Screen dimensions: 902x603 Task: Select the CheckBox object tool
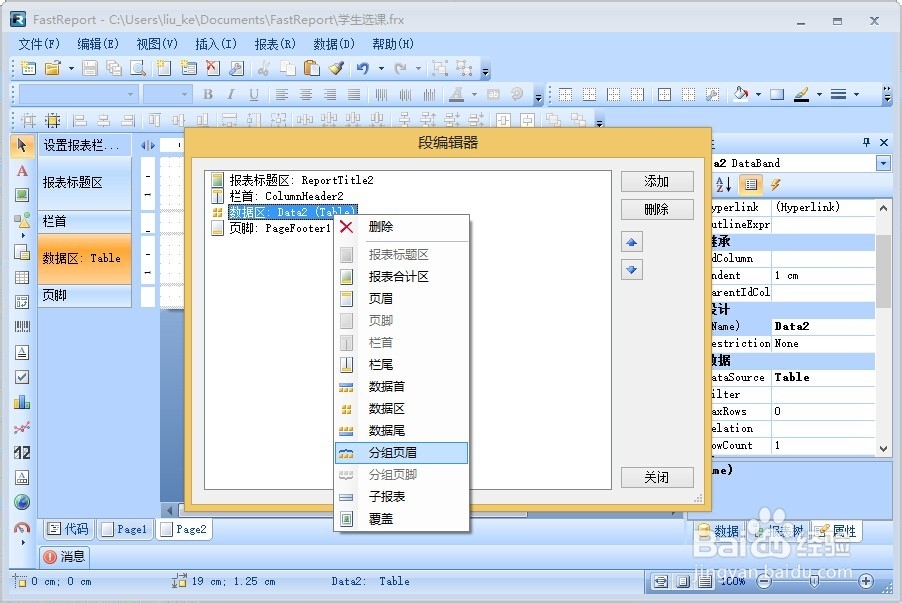pos(22,377)
